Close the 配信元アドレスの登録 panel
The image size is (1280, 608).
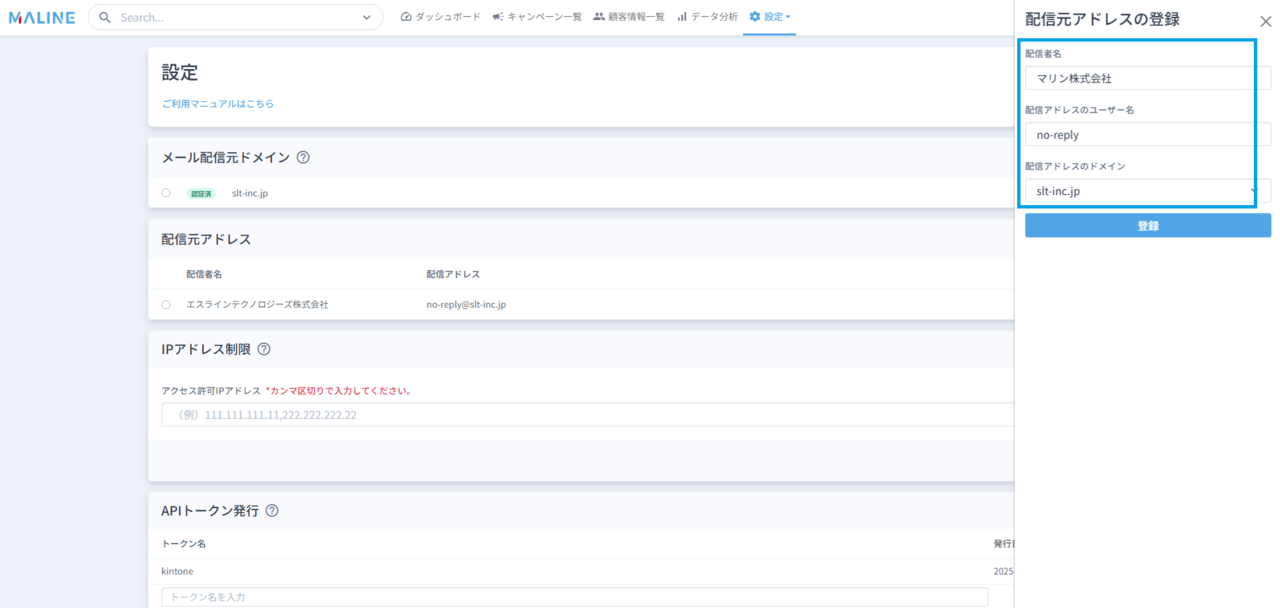(1265, 21)
